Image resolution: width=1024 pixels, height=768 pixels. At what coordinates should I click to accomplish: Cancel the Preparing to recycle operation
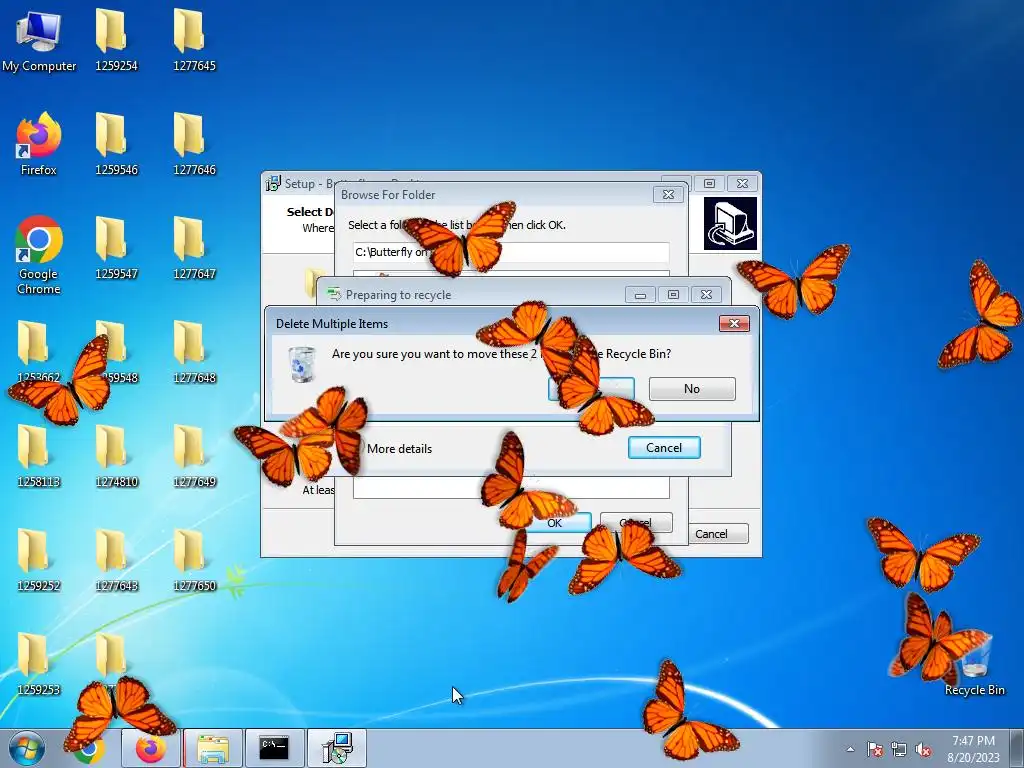[x=664, y=447]
